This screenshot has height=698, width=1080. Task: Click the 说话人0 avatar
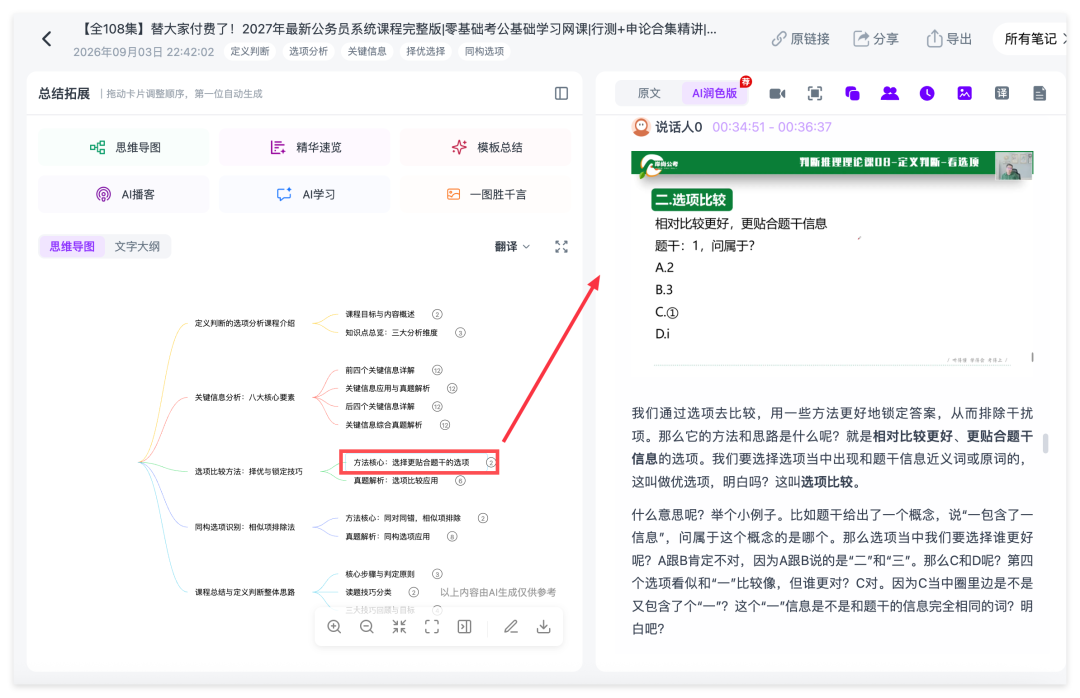(x=641, y=127)
